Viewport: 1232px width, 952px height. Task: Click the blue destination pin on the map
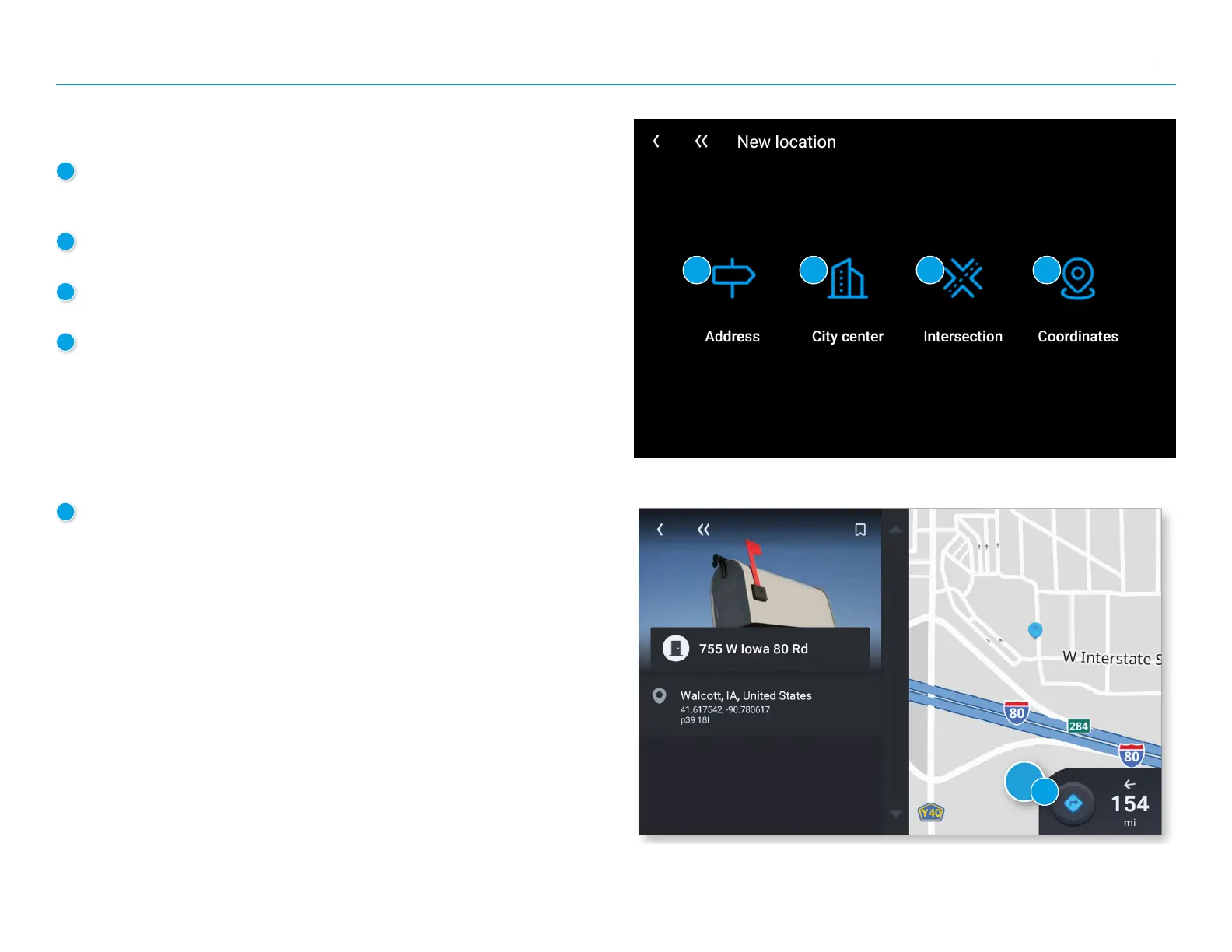click(x=1035, y=630)
